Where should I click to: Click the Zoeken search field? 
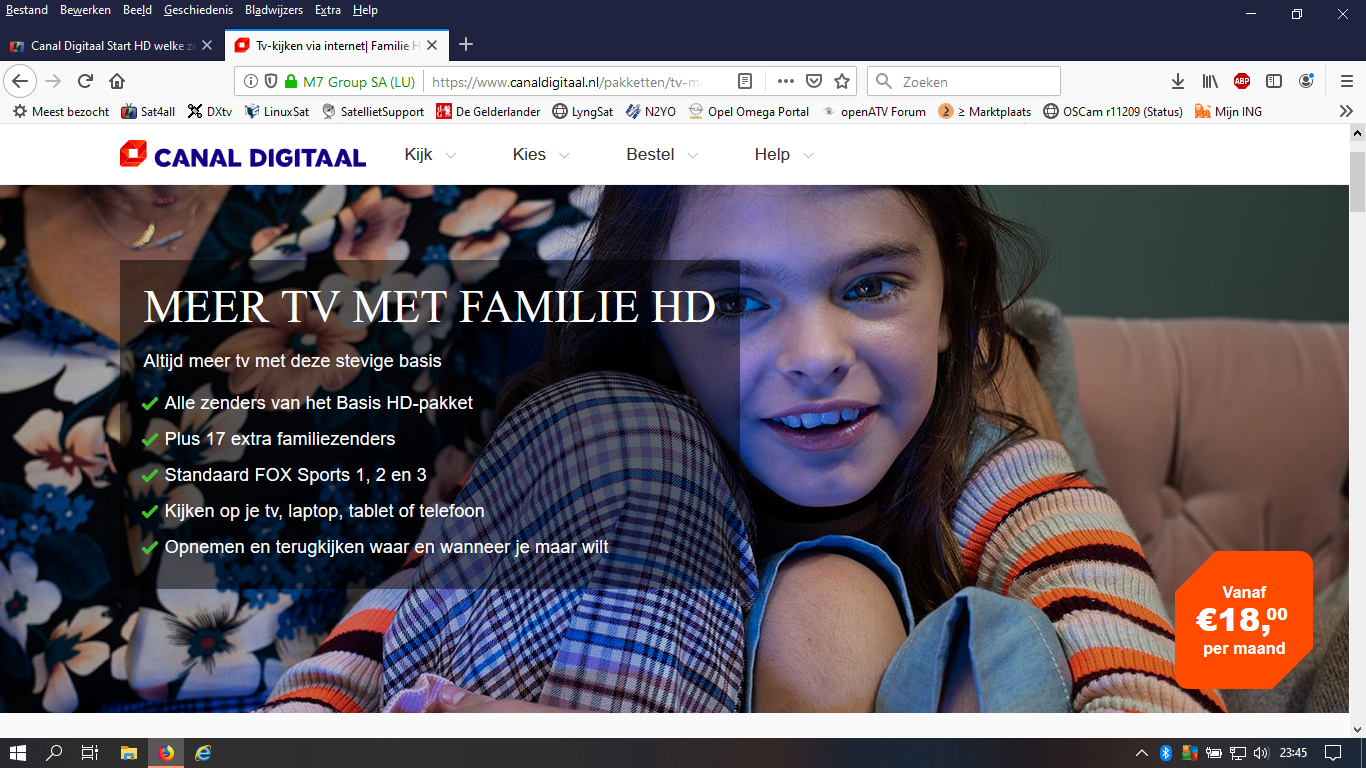coord(964,81)
